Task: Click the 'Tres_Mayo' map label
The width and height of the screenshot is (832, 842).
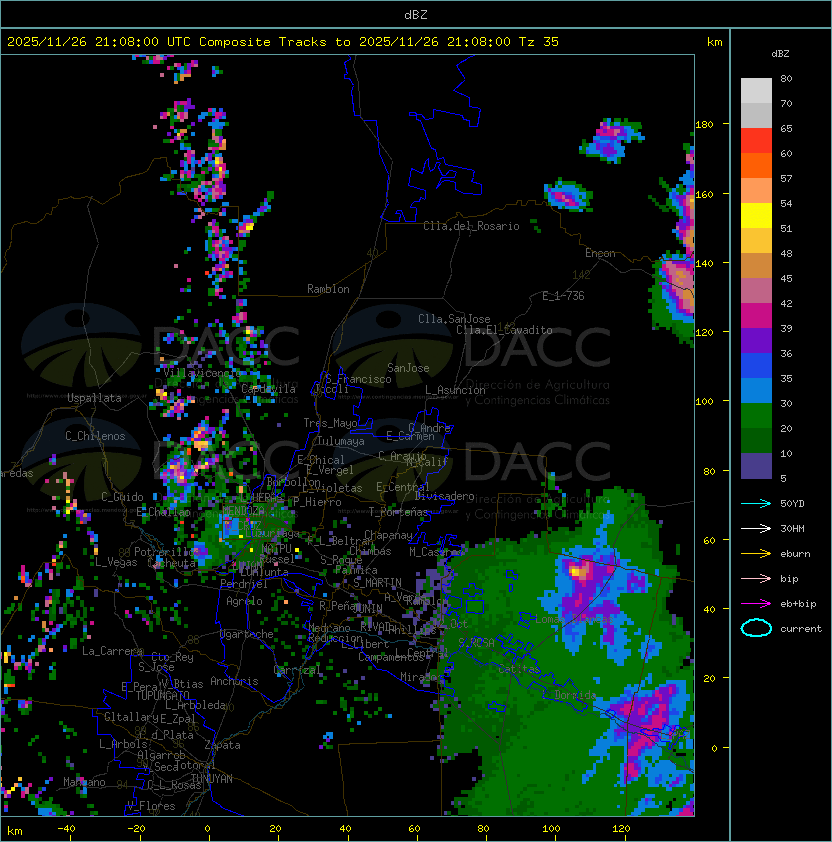Action: 330,423
